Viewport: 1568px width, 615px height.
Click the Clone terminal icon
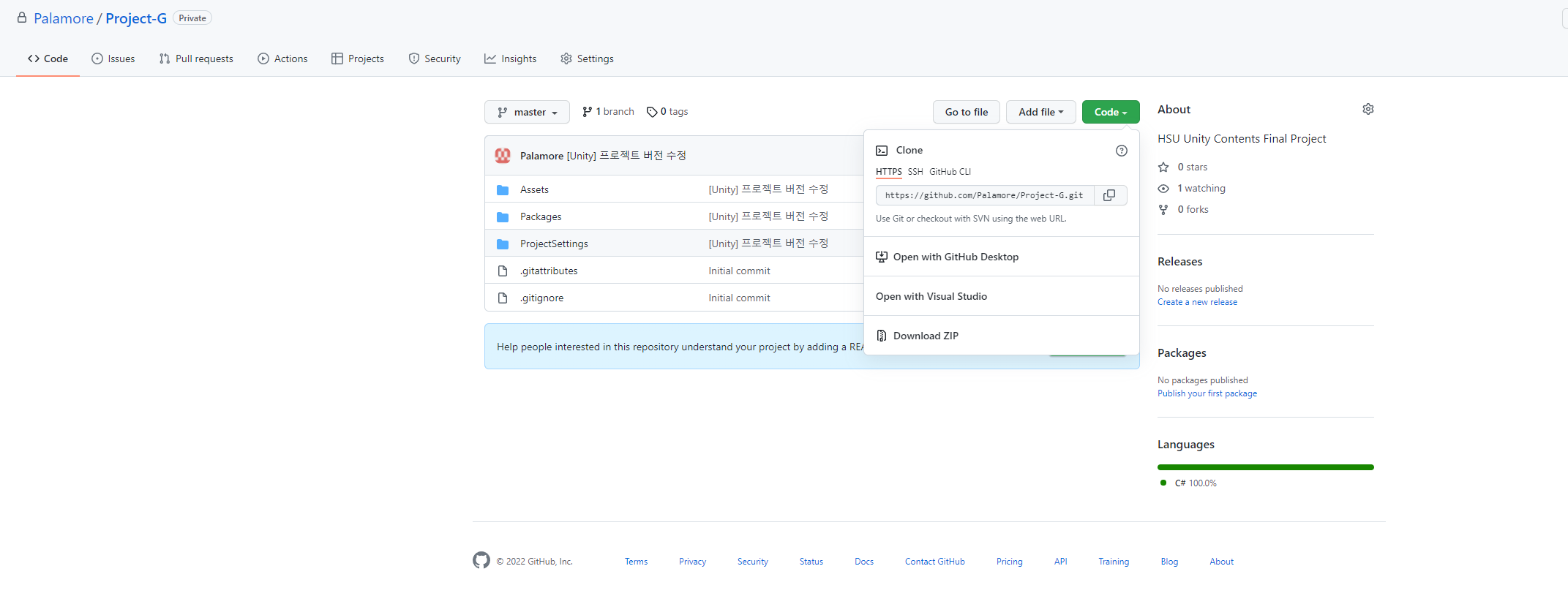pos(882,151)
